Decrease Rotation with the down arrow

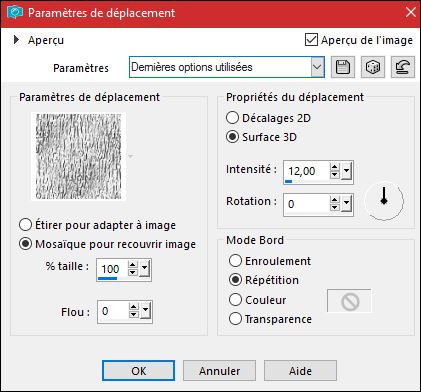334,207
